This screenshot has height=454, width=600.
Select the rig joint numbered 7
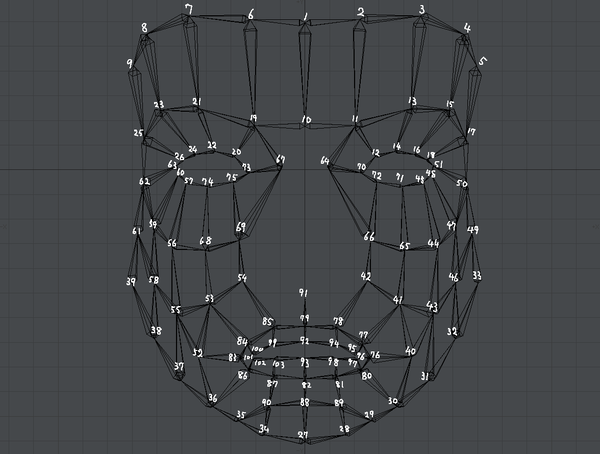point(189,10)
